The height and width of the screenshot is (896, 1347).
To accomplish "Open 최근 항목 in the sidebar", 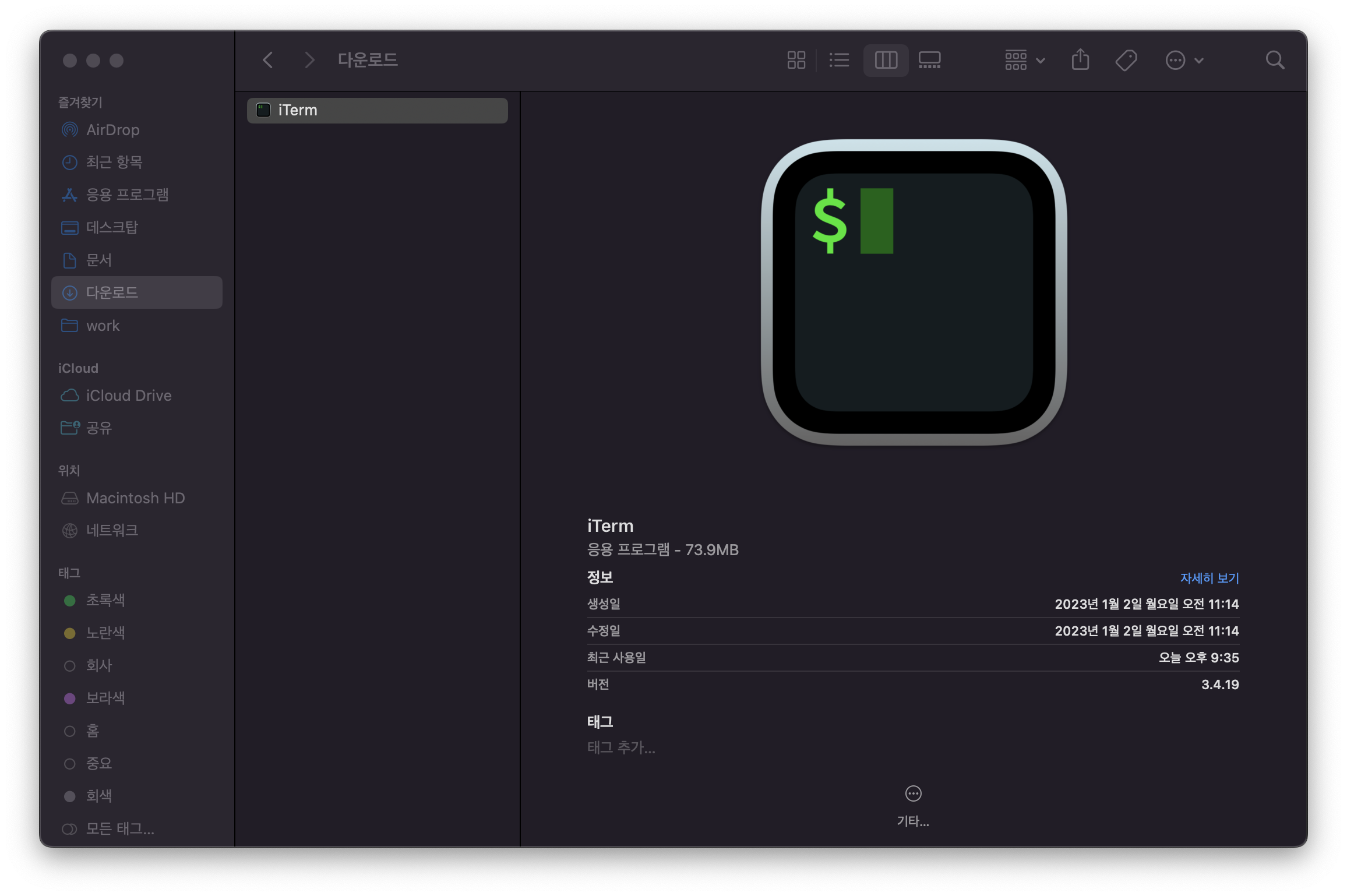I will (137, 162).
